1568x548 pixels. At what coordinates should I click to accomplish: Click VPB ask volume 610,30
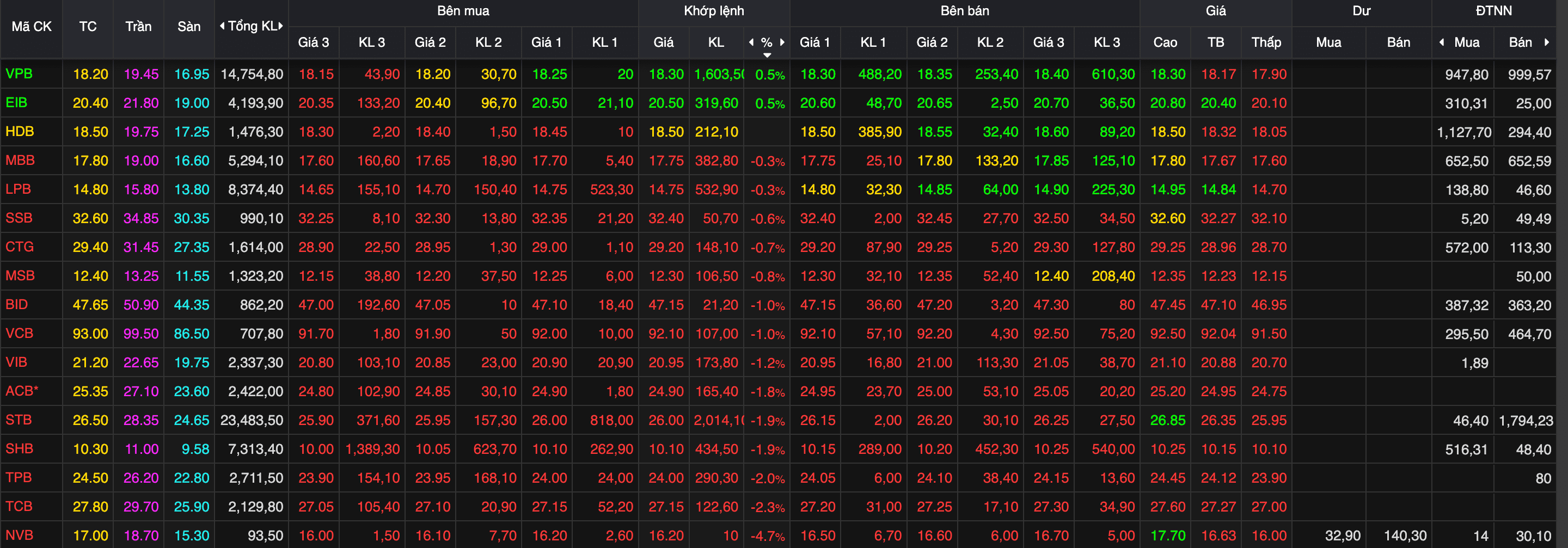[1113, 74]
